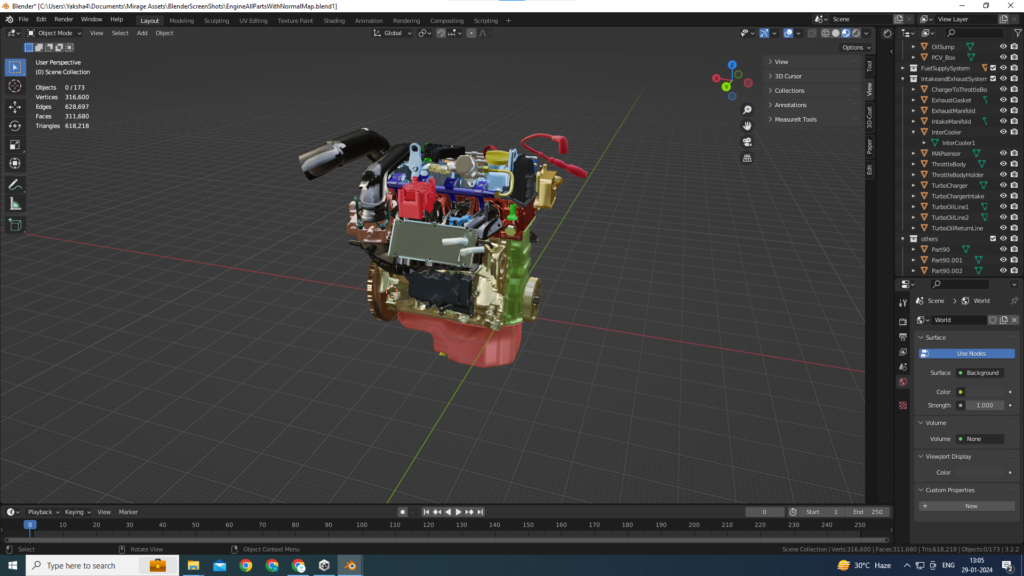
Task: Switch to the Shading workspace tab
Action: pyautogui.click(x=334, y=20)
